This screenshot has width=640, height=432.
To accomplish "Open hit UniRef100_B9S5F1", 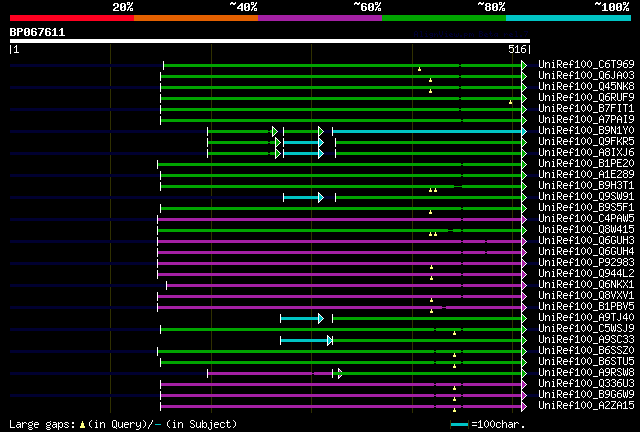I will coord(586,207).
